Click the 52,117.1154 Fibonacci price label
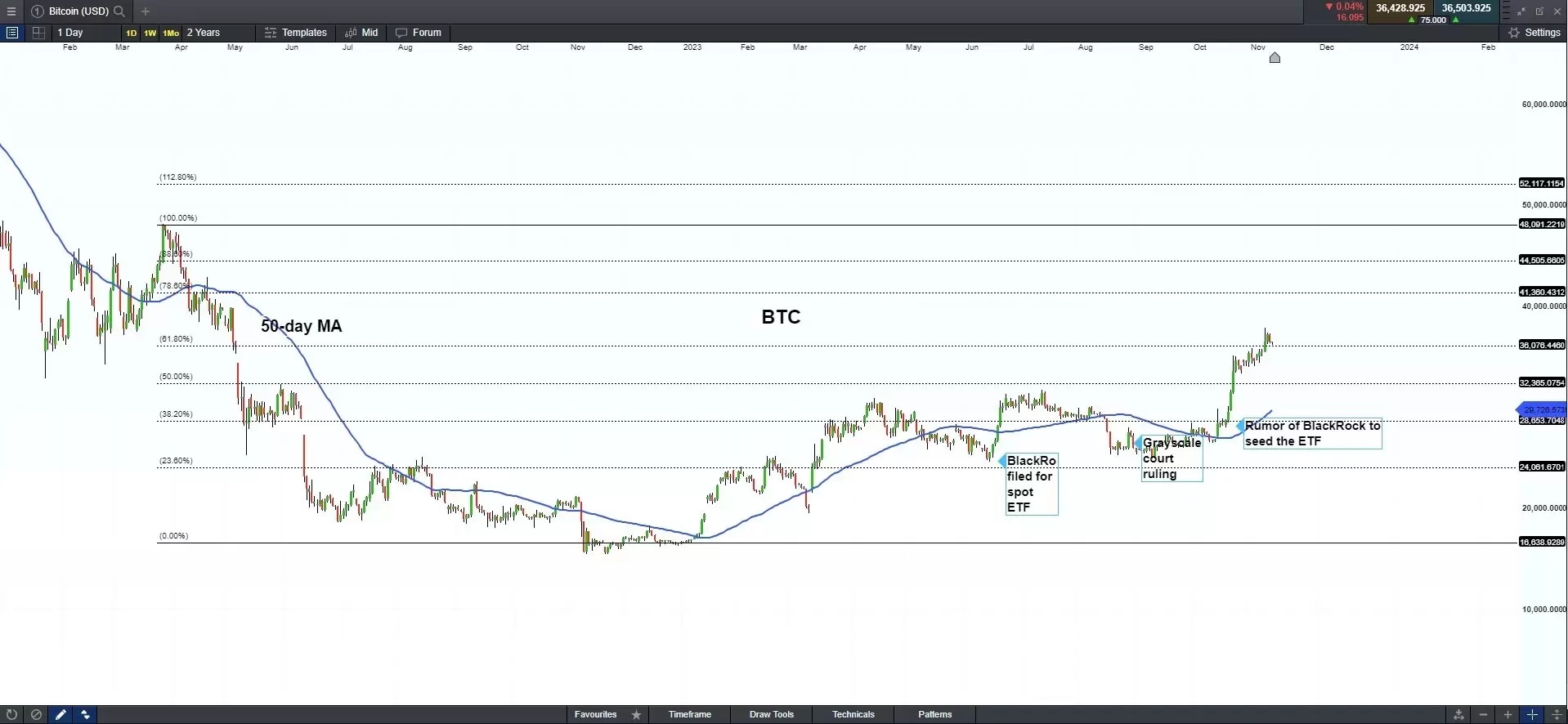 (x=1542, y=183)
